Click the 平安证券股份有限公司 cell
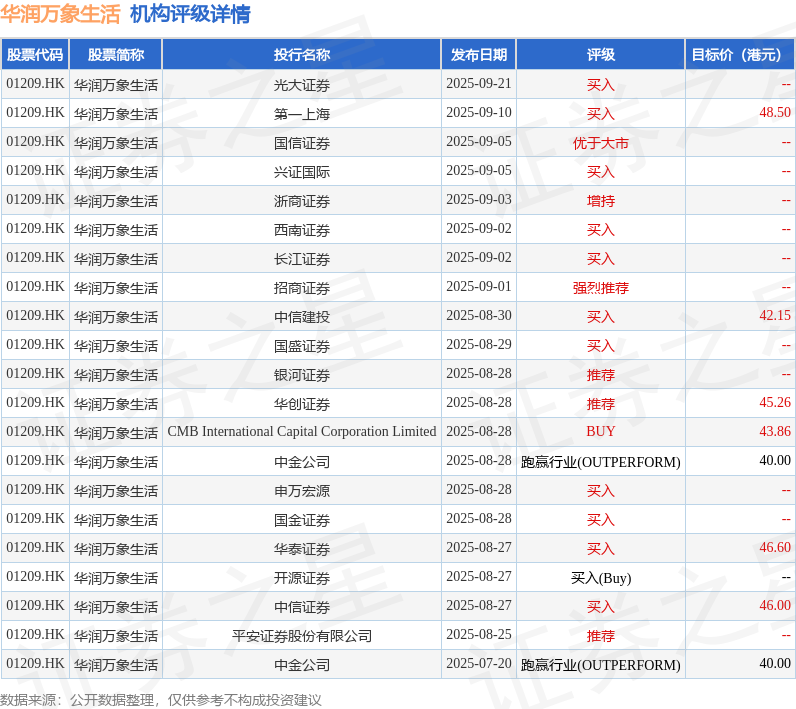Screen dimensions: 796x709 click(302, 635)
